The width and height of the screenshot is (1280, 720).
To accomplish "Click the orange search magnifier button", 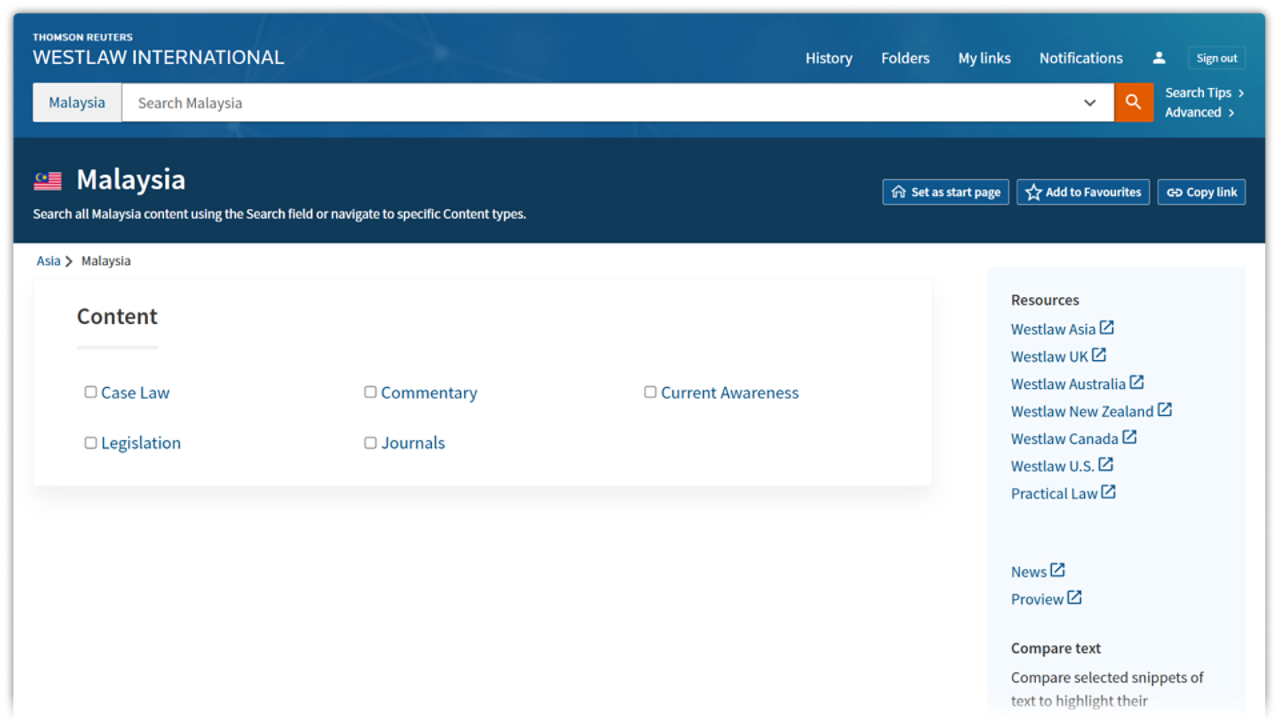I will tap(1133, 102).
